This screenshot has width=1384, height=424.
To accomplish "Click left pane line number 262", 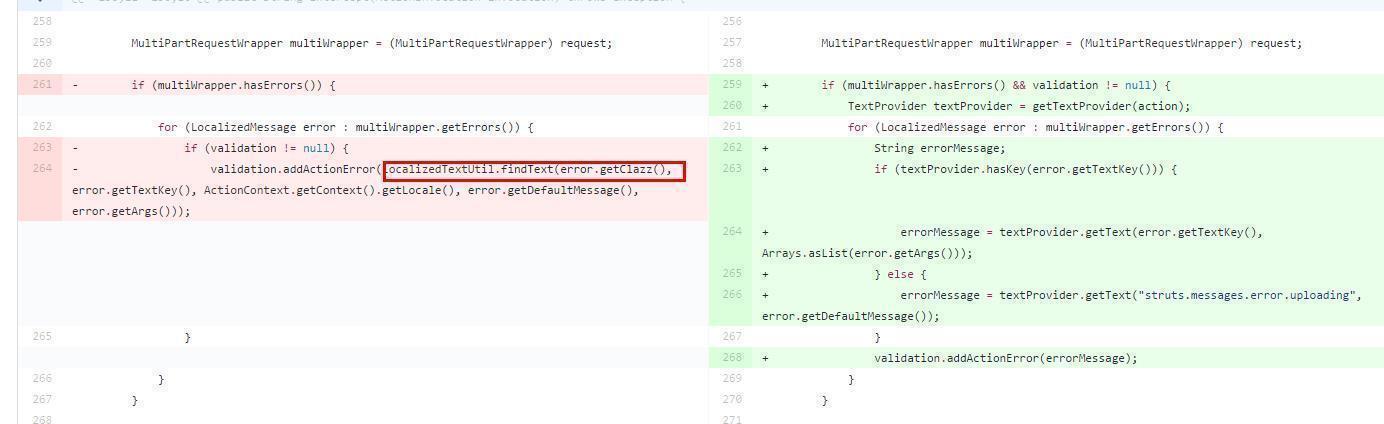I will [41, 127].
